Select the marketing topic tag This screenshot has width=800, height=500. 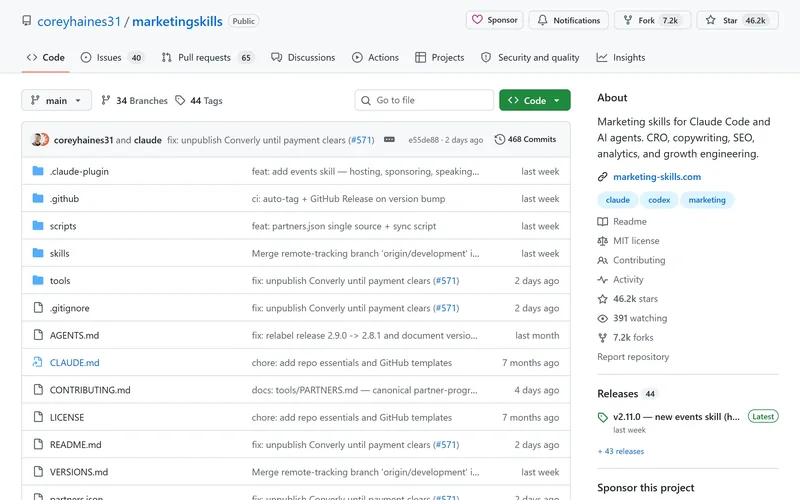click(x=707, y=200)
